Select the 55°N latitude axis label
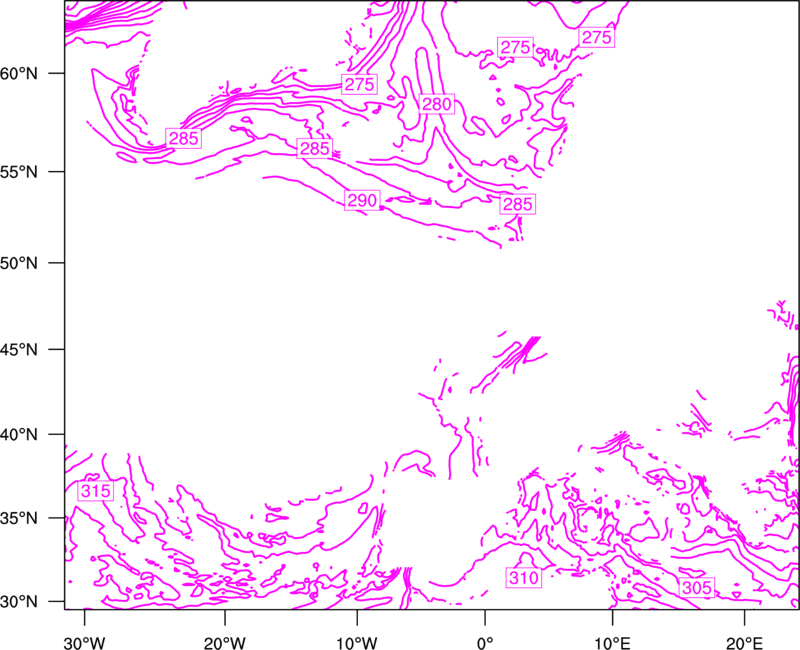 point(19,172)
